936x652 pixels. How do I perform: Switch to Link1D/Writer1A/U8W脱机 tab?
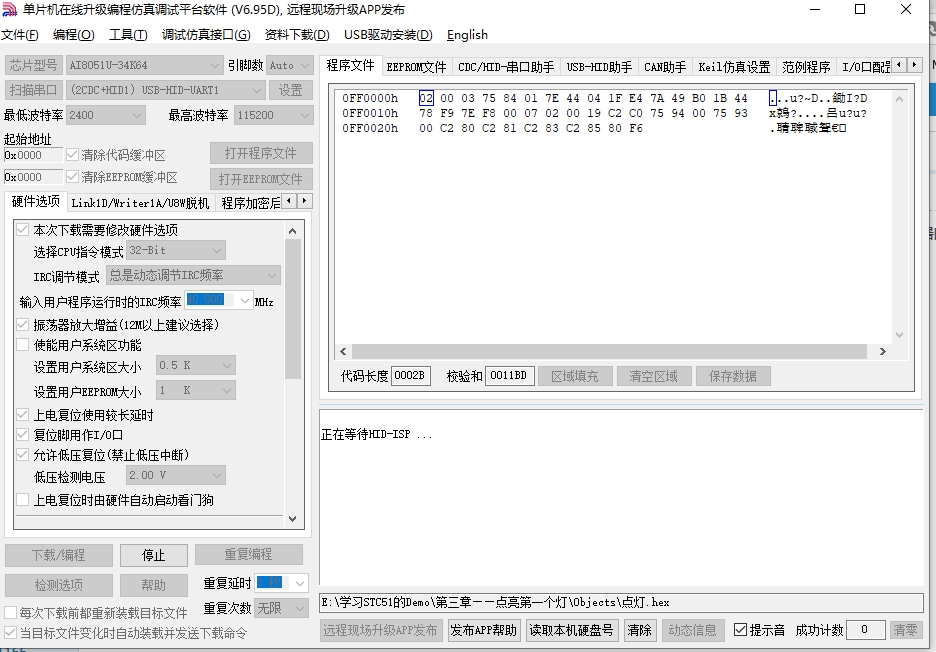(x=140, y=203)
